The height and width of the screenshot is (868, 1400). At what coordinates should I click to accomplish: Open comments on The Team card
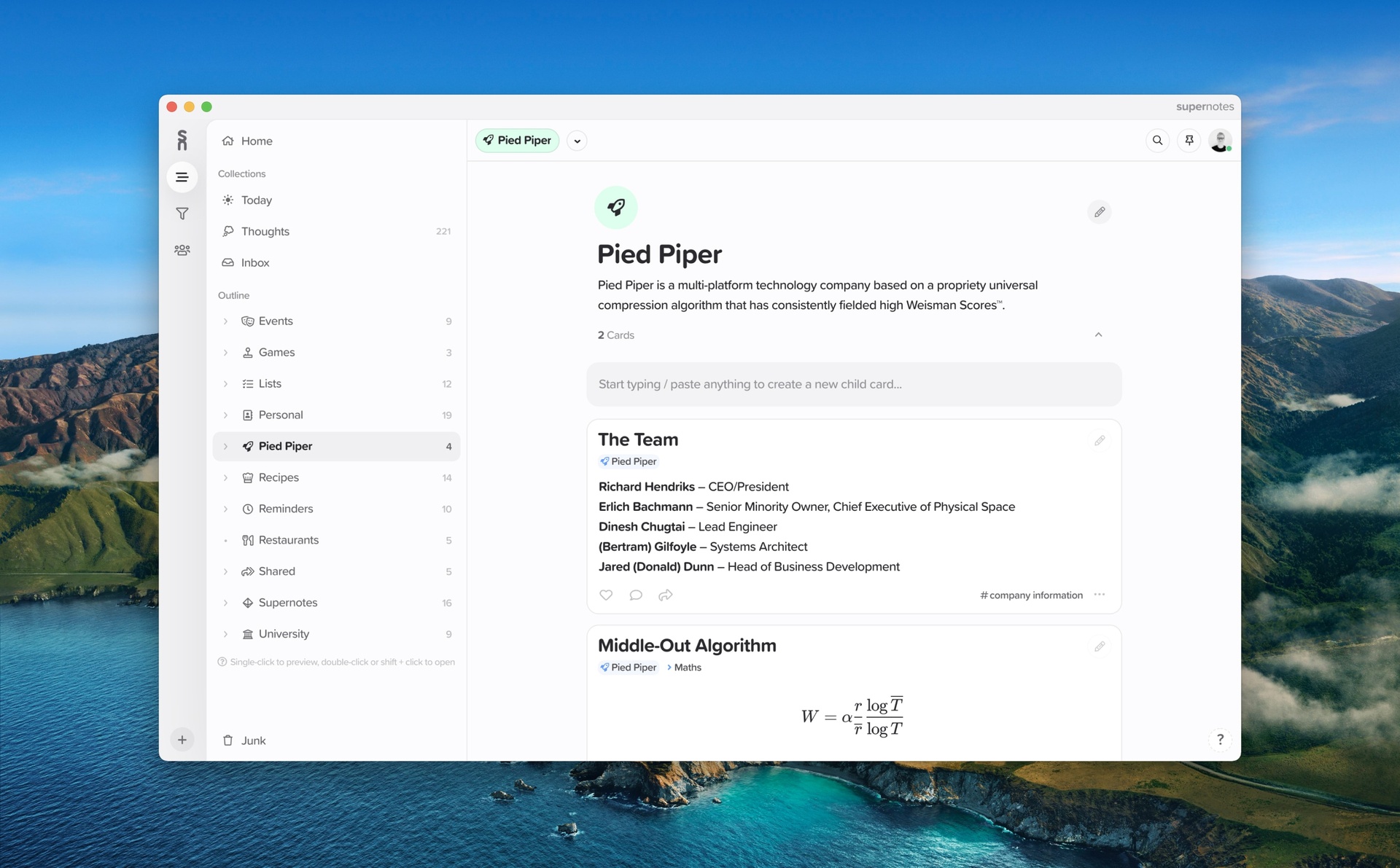(x=635, y=595)
